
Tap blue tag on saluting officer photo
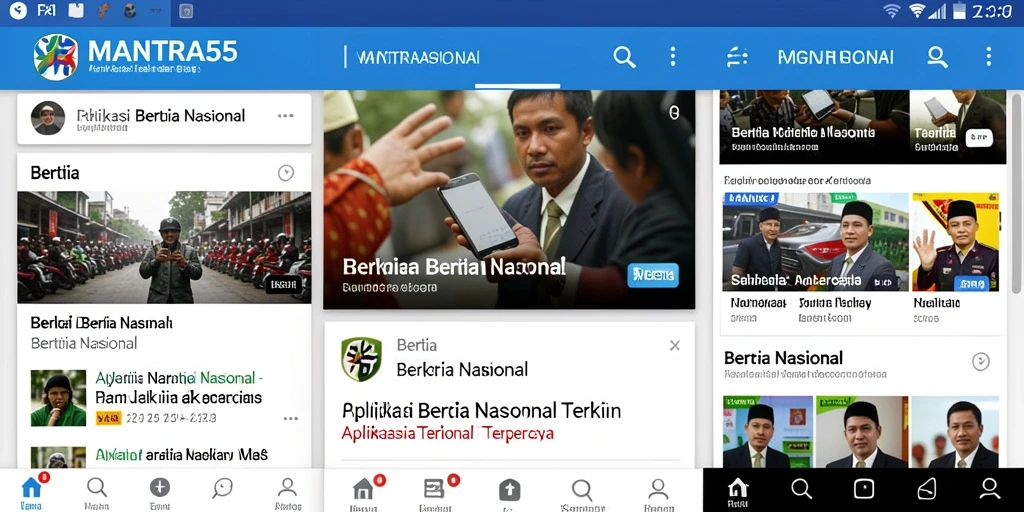[972, 283]
